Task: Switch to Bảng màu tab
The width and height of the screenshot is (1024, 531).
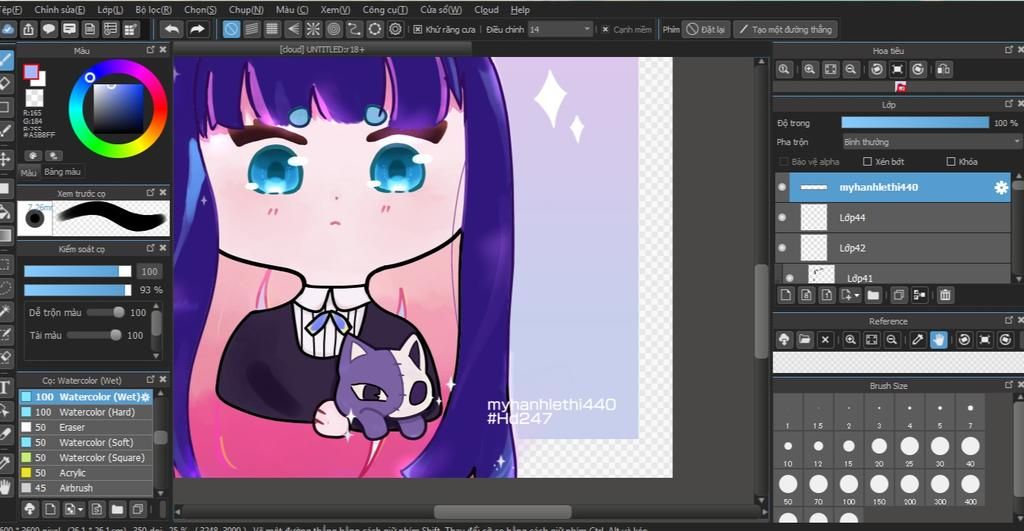Action: [x=63, y=172]
